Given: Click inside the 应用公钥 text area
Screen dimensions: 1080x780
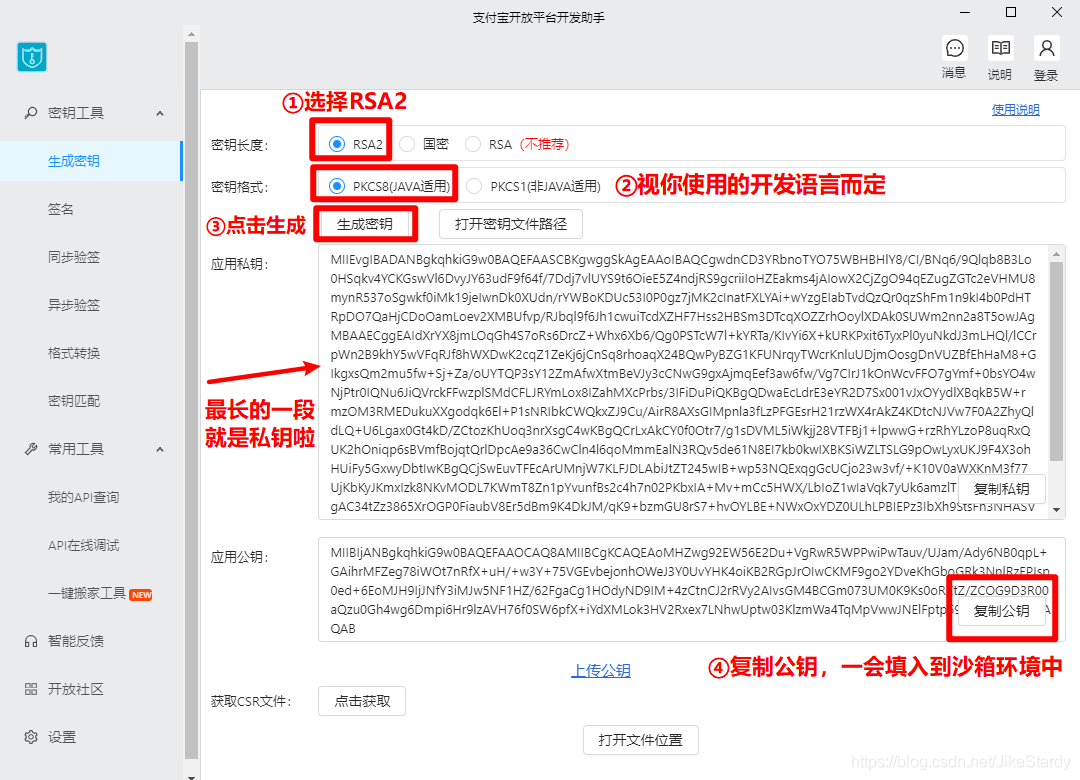Looking at the screenshot, I should point(692,590).
